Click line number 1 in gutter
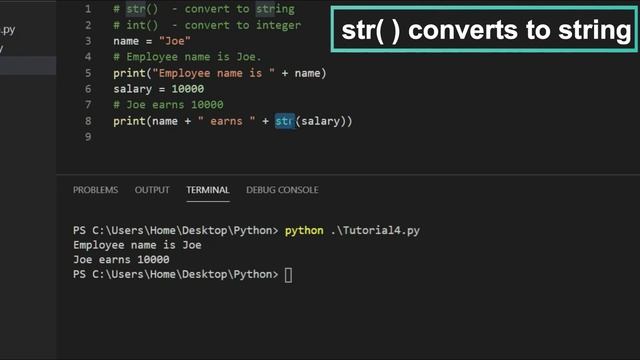 [88, 9]
